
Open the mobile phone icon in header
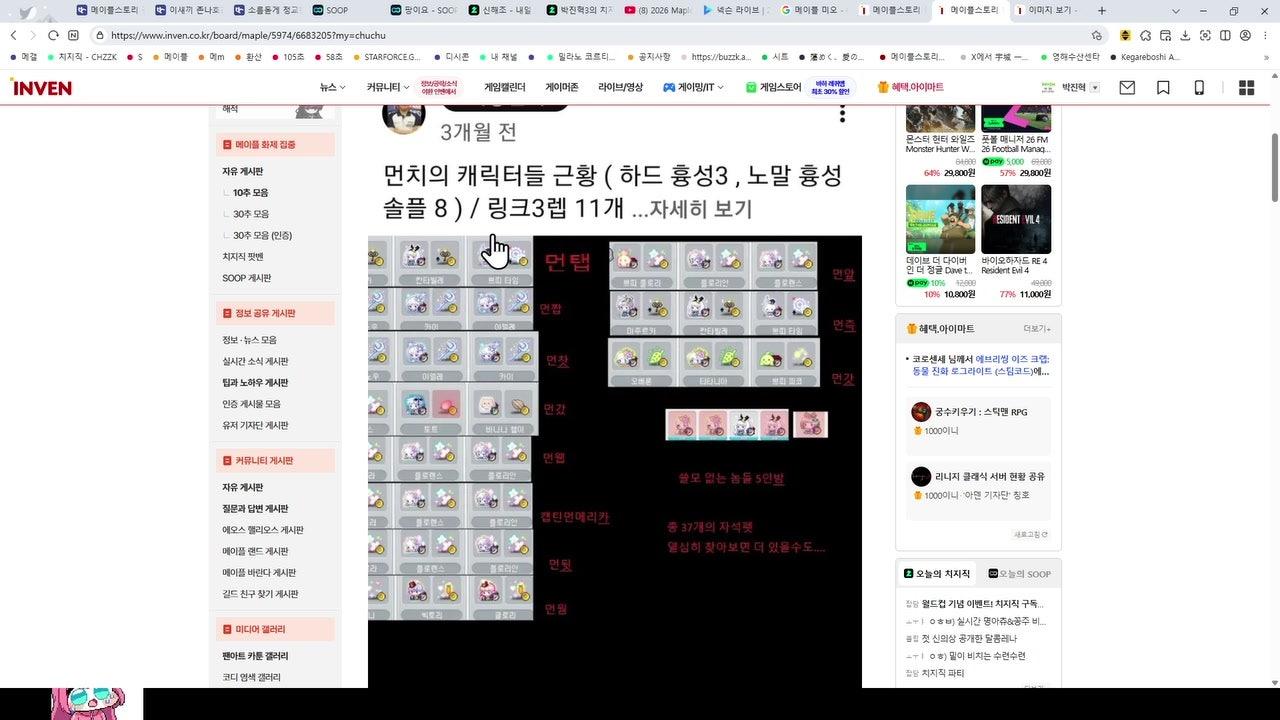tap(1199, 88)
